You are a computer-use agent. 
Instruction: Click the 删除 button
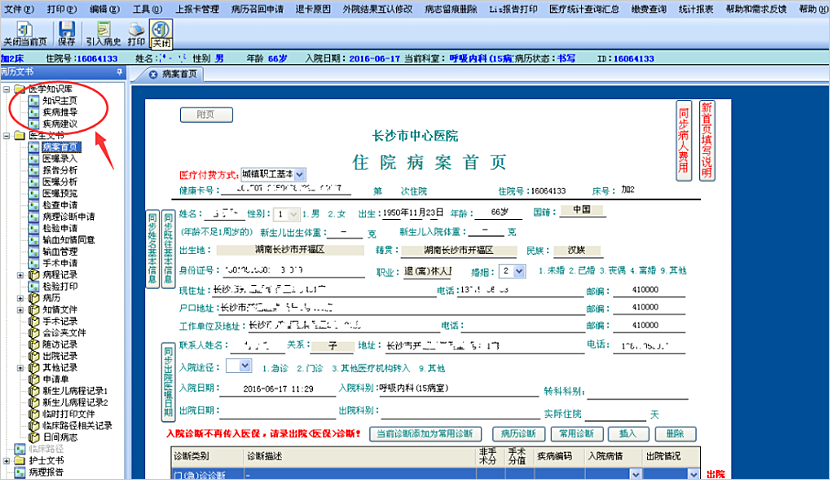675,434
